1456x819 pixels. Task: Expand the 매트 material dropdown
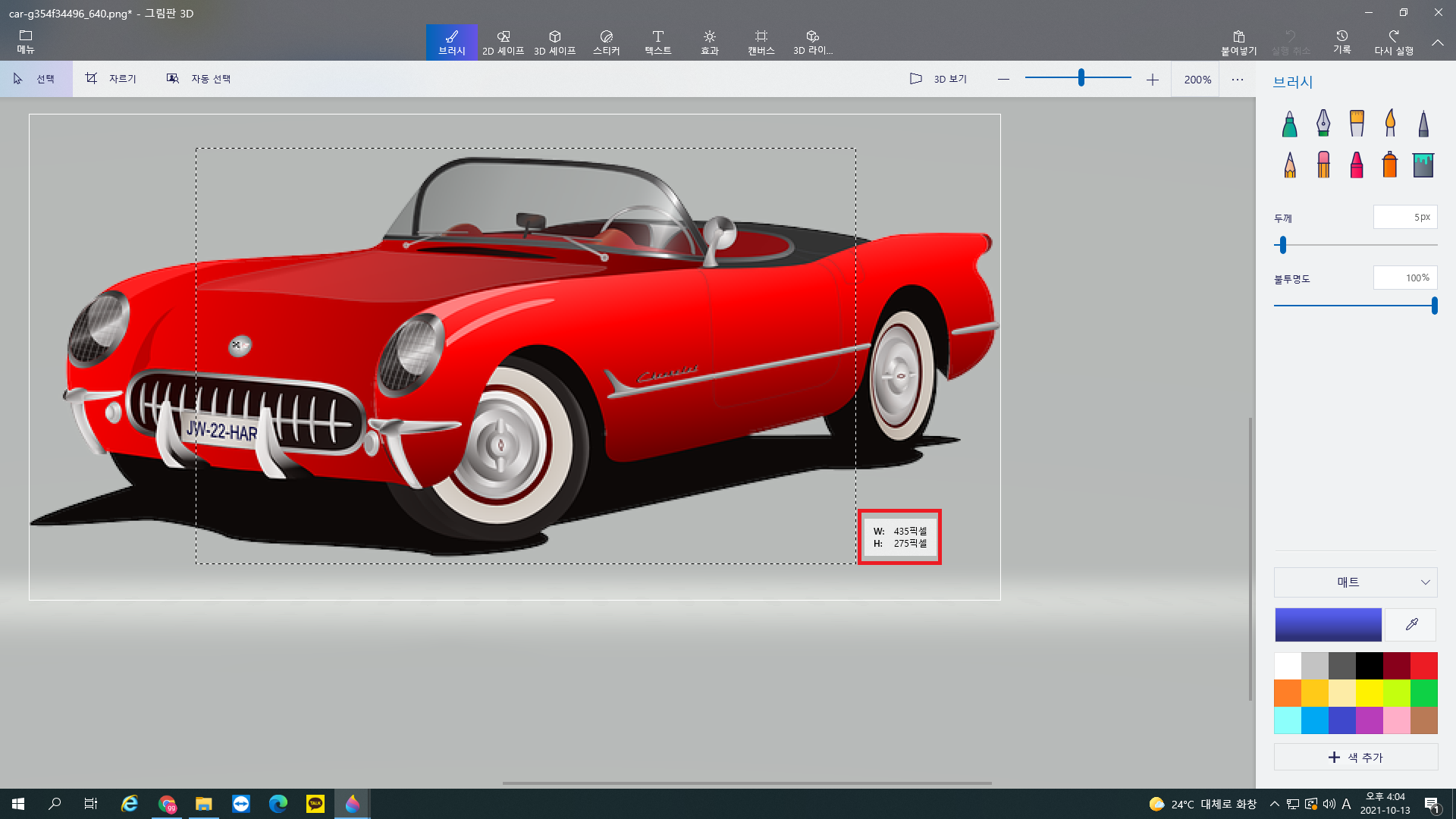[1355, 582]
